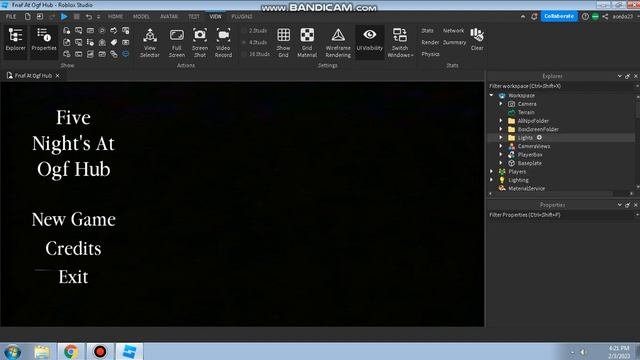Image resolution: width=640 pixels, height=360 pixels.
Task: Click the Physics stats button
Action: tap(430, 54)
